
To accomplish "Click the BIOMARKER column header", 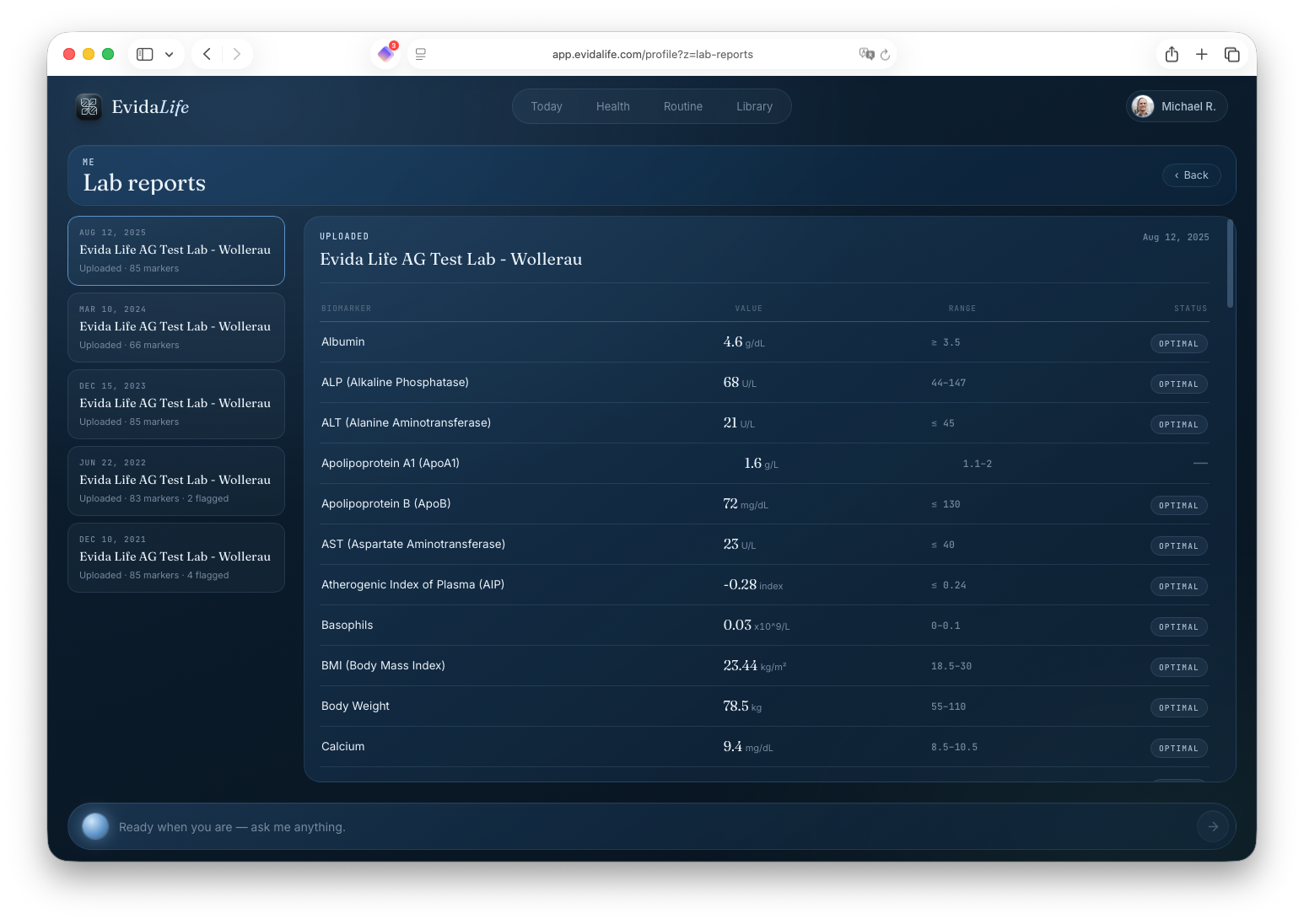I will click(347, 309).
